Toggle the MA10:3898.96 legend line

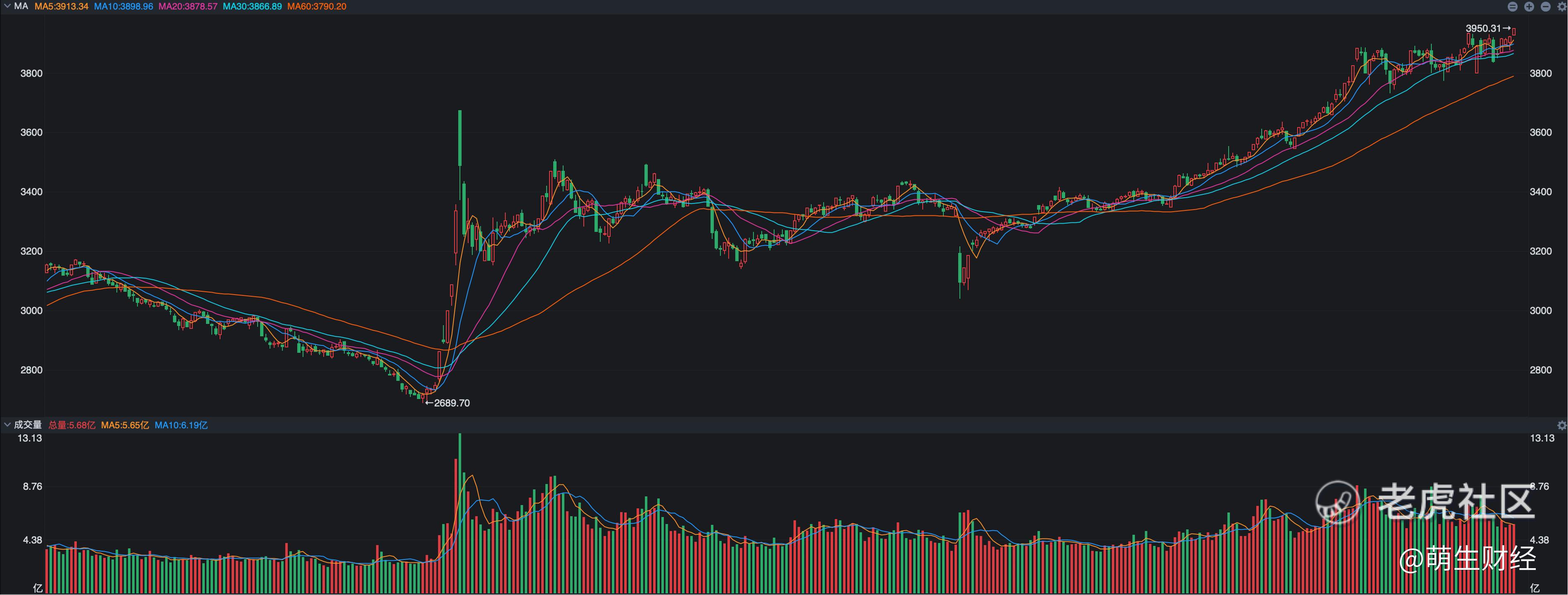pyautogui.click(x=123, y=6)
